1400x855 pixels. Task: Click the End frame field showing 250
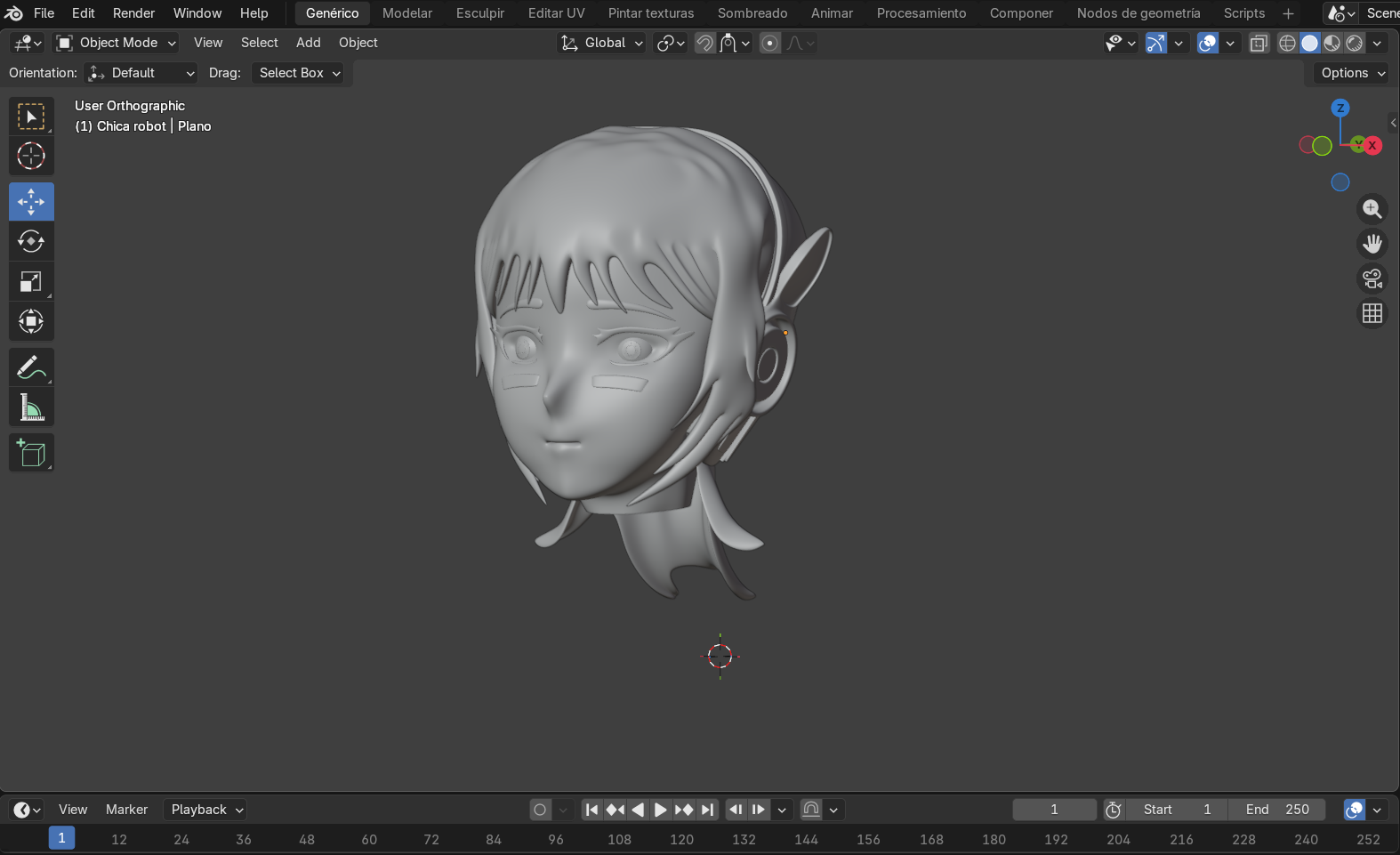(1277, 810)
